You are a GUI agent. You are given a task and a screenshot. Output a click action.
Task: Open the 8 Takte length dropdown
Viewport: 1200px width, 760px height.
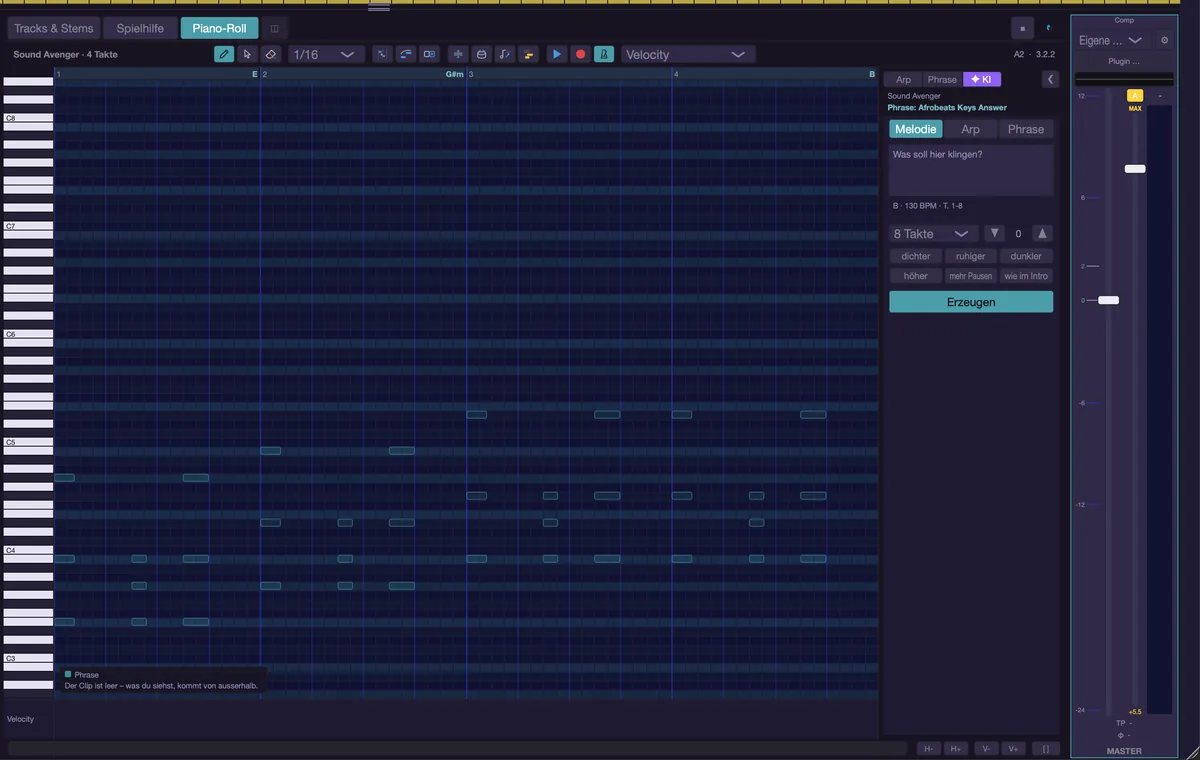(x=934, y=233)
